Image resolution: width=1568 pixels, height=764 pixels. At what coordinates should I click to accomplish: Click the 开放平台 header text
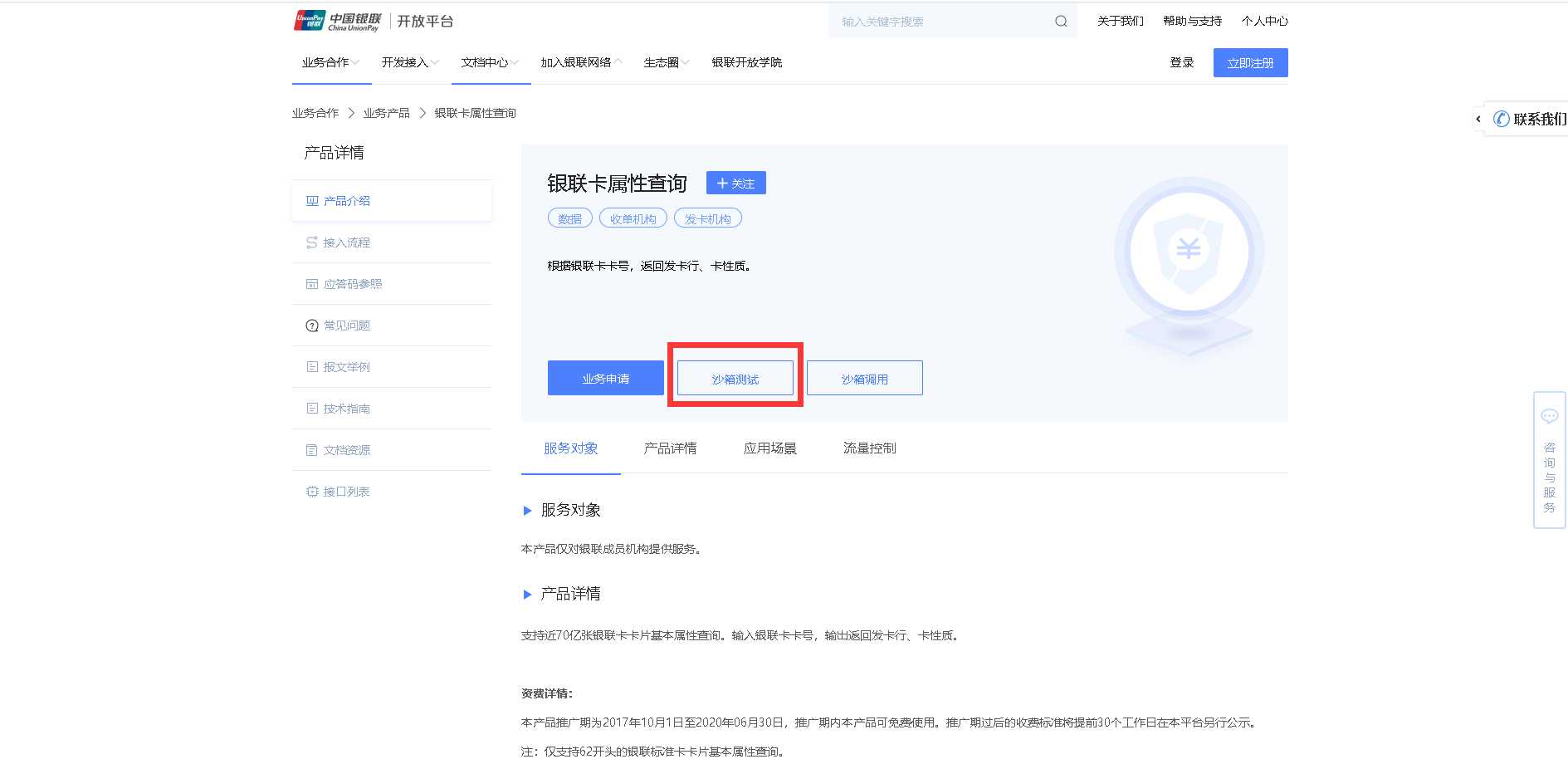click(x=425, y=22)
